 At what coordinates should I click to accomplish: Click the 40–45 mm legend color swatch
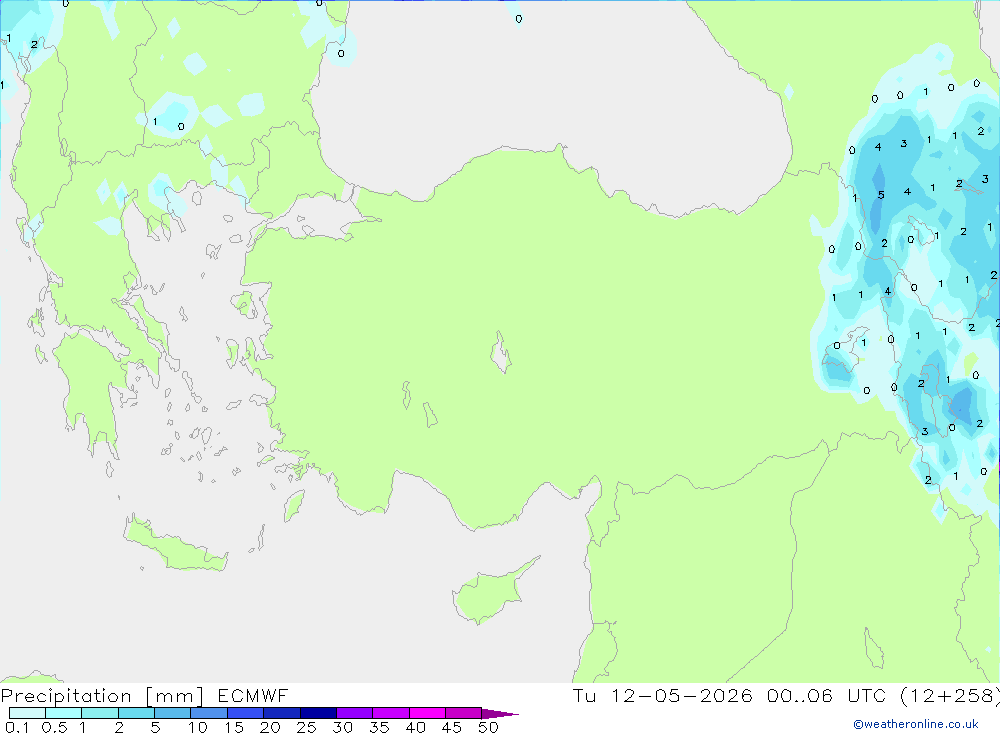pos(427,713)
